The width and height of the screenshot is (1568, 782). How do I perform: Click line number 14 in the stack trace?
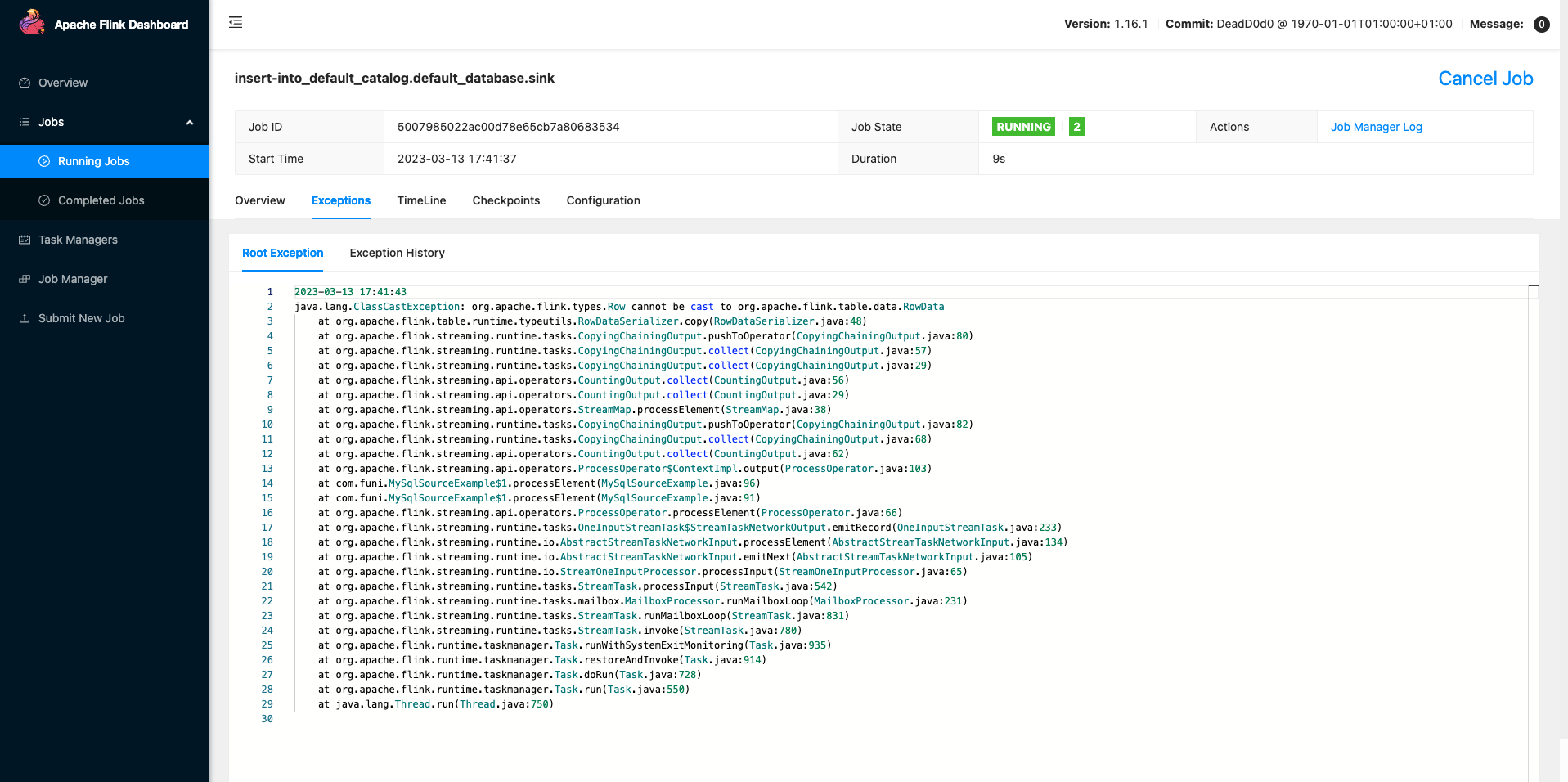(267, 483)
